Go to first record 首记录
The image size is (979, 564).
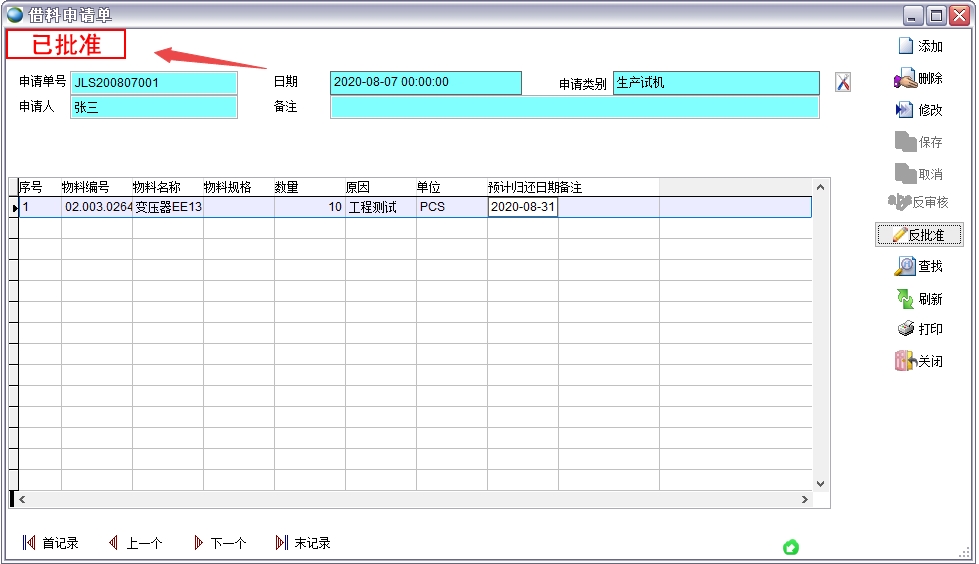tap(51, 543)
